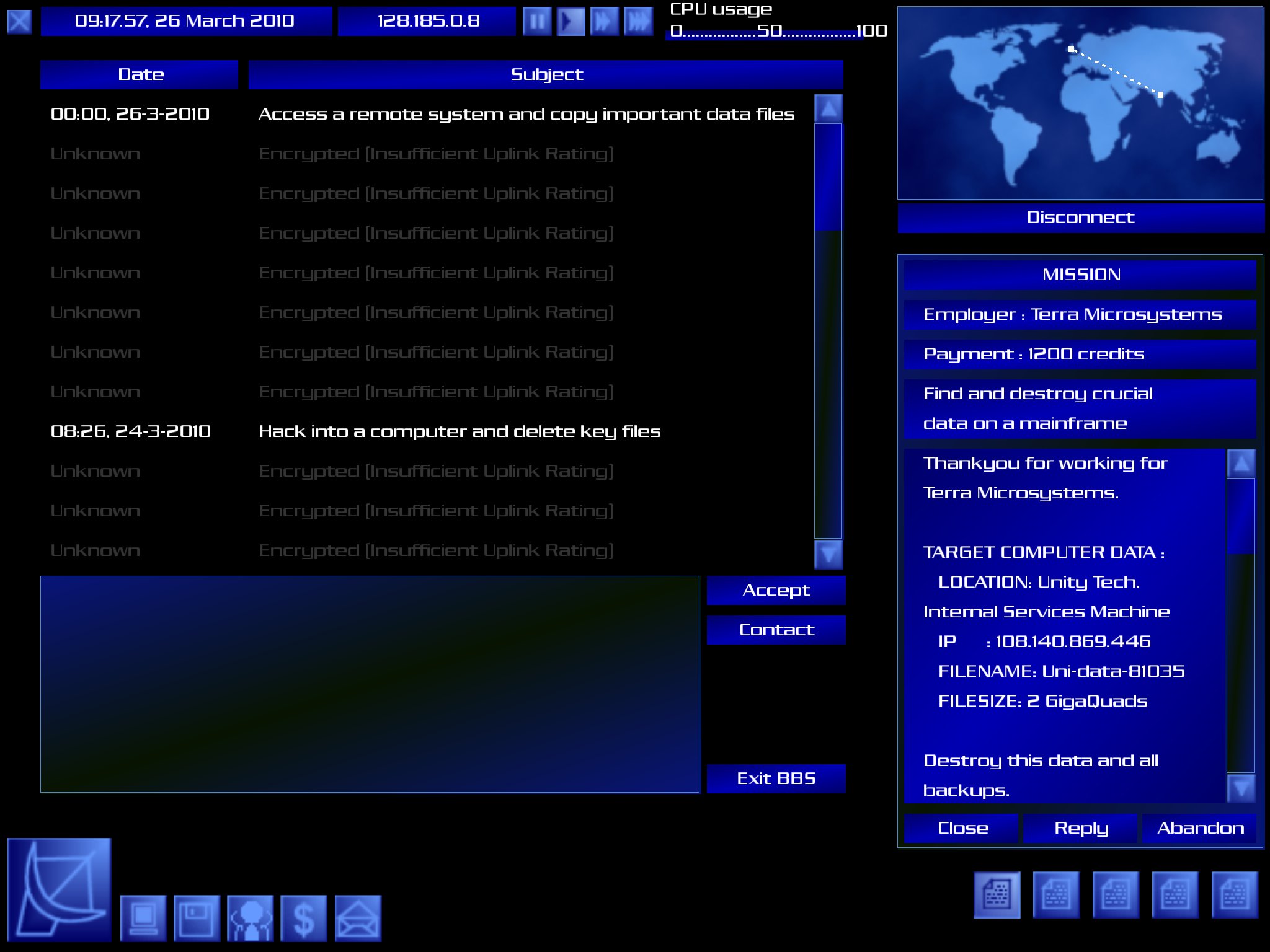Viewport: 1270px width, 952px height.
Task: Set game speed to normal play
Action: [571, 22]
